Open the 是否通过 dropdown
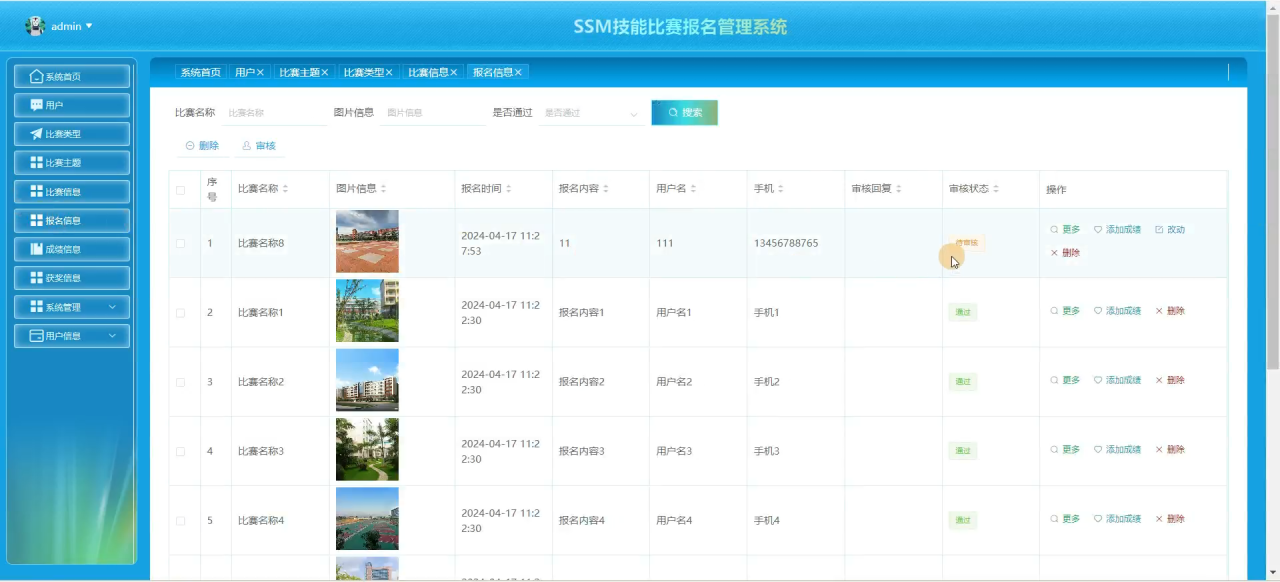The height and width of the screenshot is (582, 1280). [591, 113]
